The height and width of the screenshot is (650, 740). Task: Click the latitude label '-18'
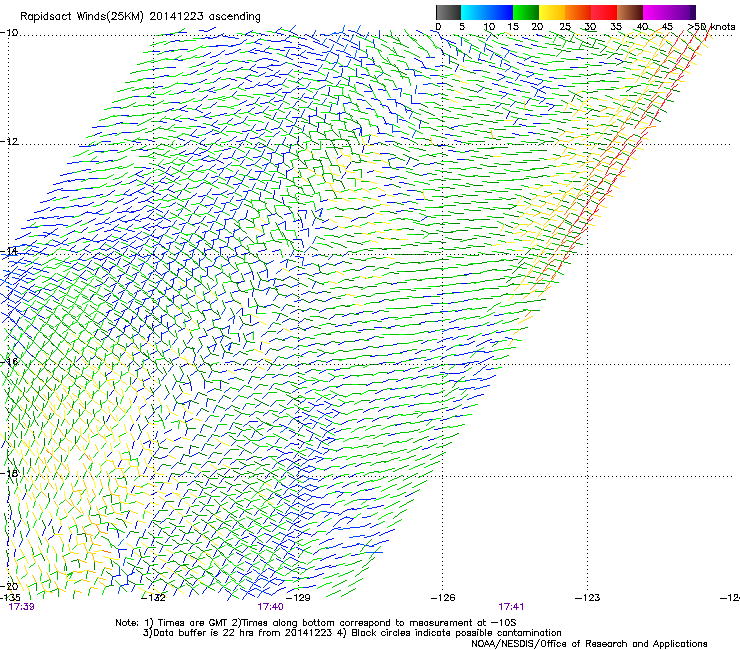coord(9,473)
